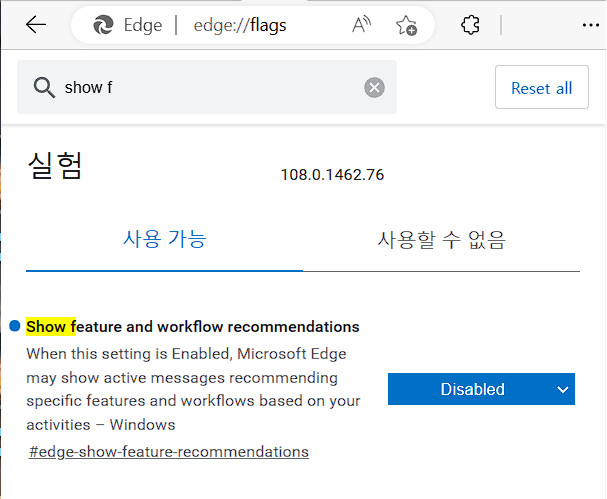607x499 pixels.
Task: Open the Settings and more menu
Action: (x=591, y=26)
